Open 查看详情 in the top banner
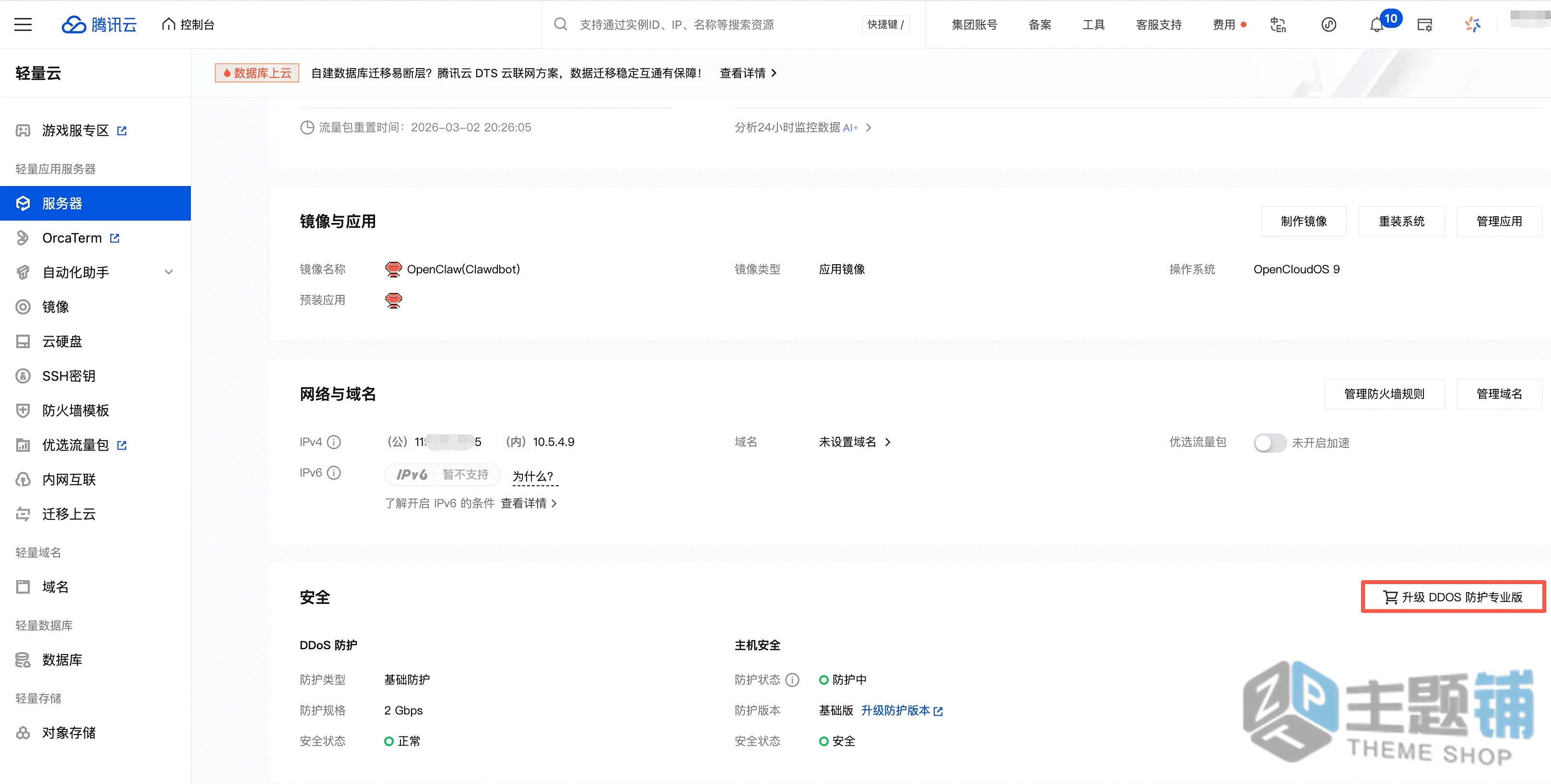 (749, 73)
